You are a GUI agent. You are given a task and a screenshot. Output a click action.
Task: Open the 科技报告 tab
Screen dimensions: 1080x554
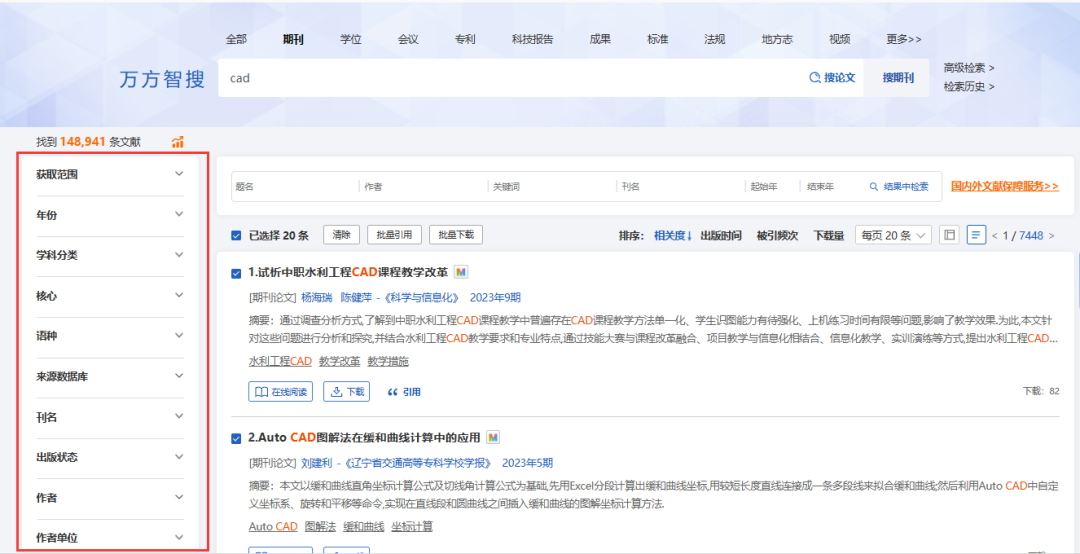tap(532, 39)
